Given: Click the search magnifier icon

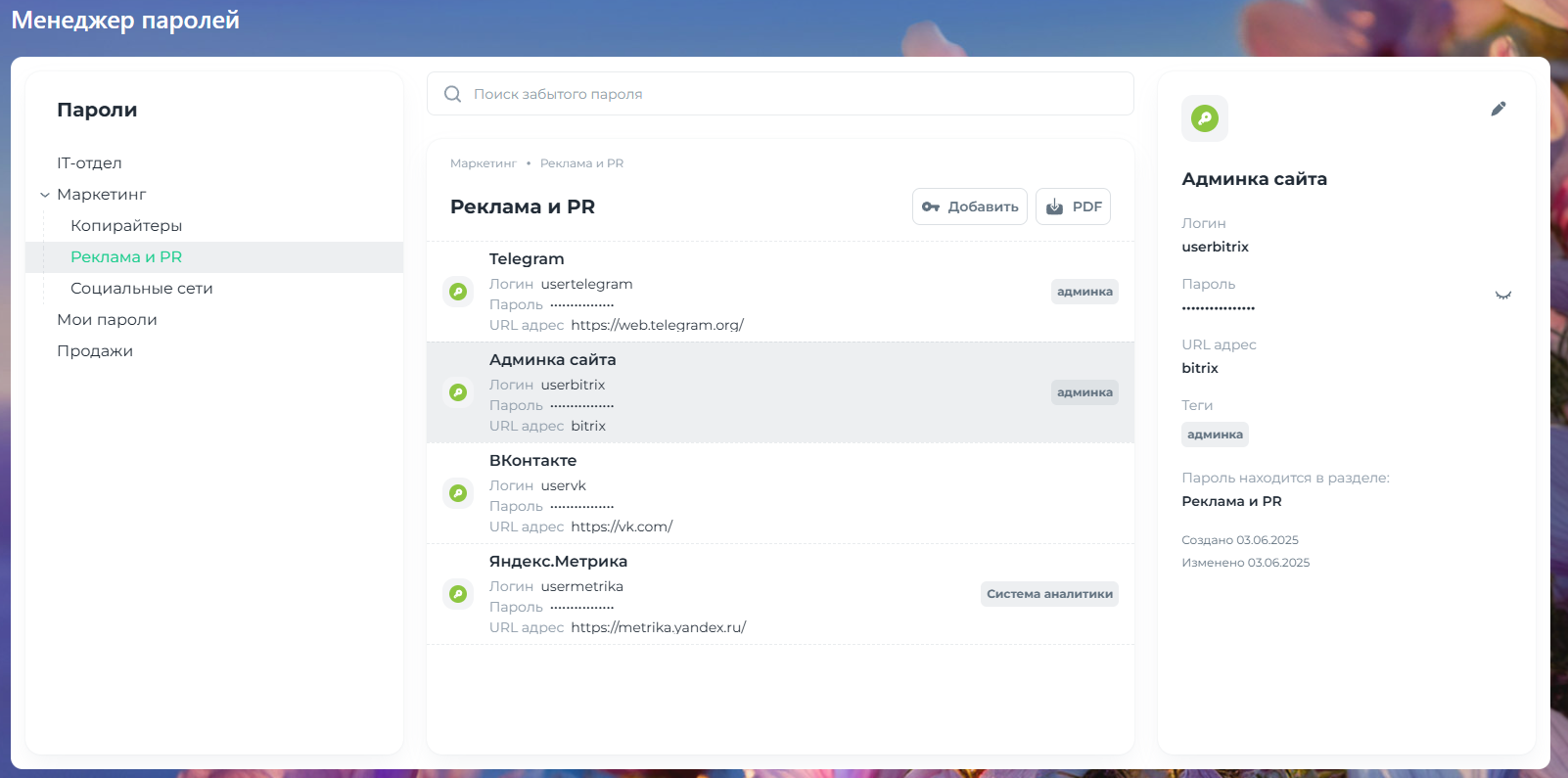Looking at the screenshot, I should click(452, 94).
